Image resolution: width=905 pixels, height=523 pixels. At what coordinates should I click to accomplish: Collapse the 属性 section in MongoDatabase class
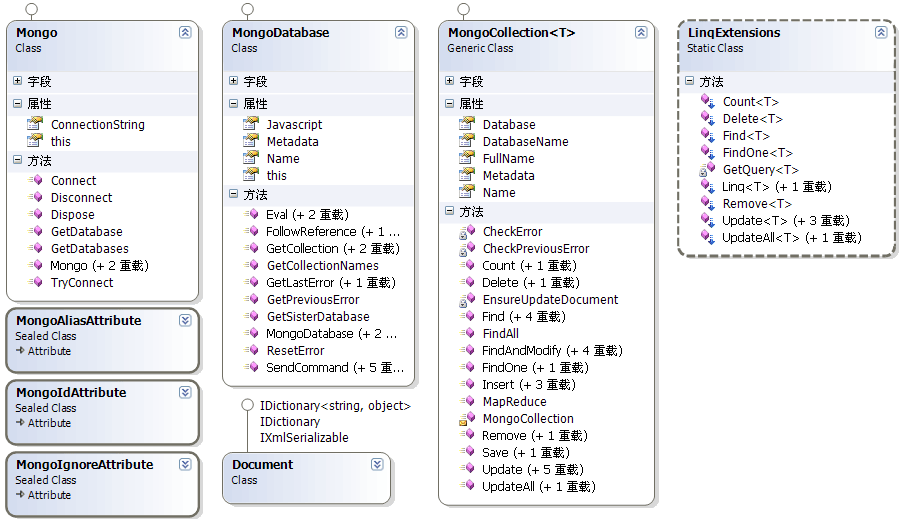(x=233, y=103)
